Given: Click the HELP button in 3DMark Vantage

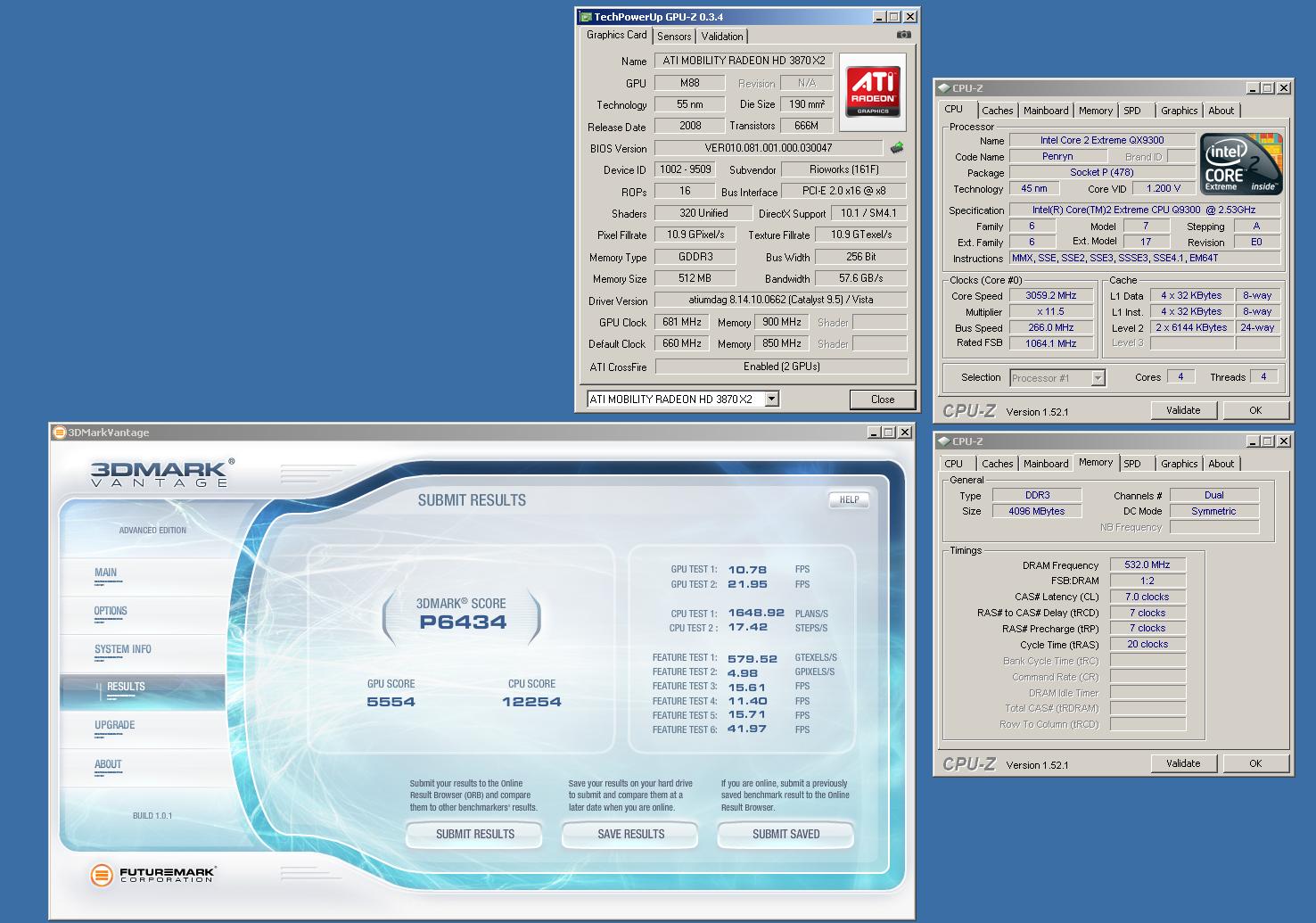Looking at the screenshot, I should [850, 499].
